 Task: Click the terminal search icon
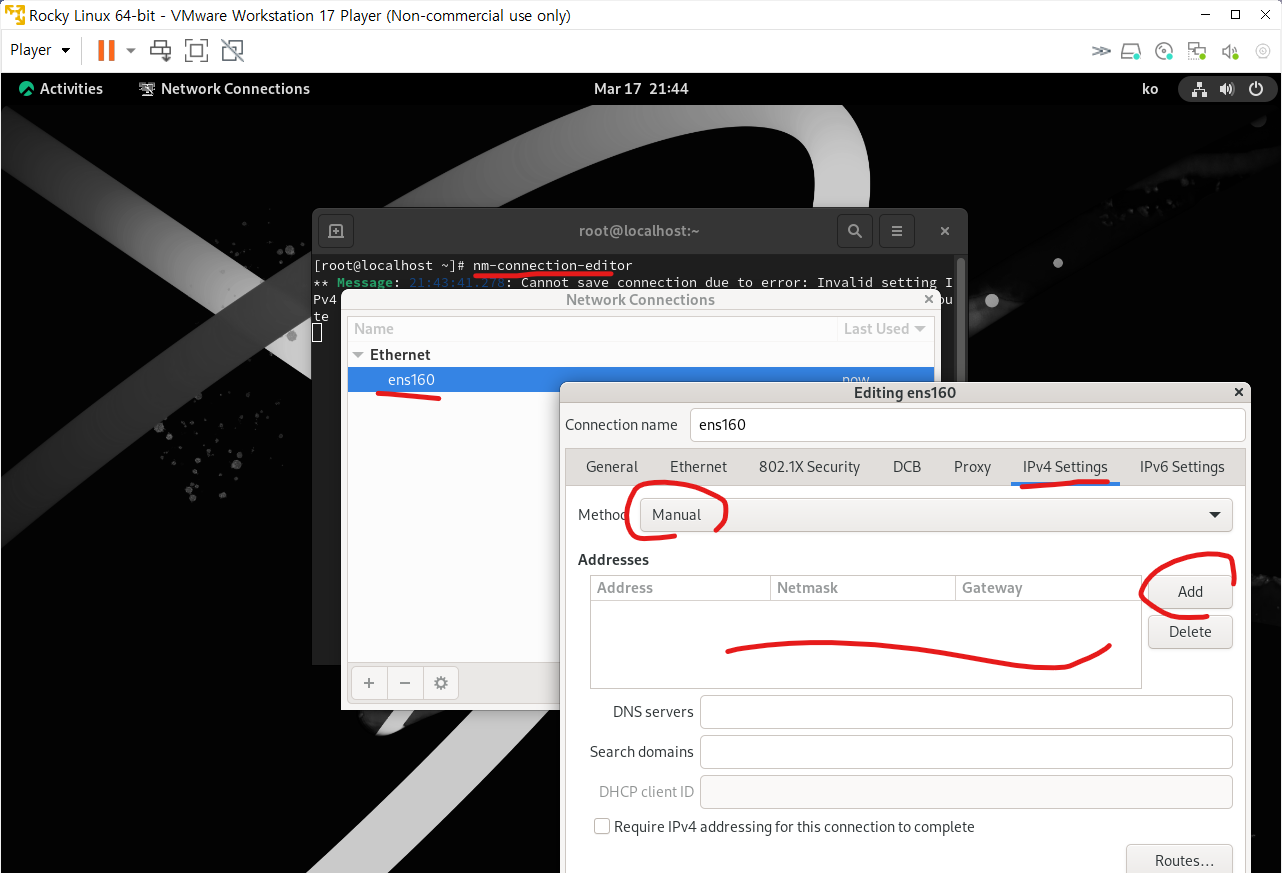point(854,230)
